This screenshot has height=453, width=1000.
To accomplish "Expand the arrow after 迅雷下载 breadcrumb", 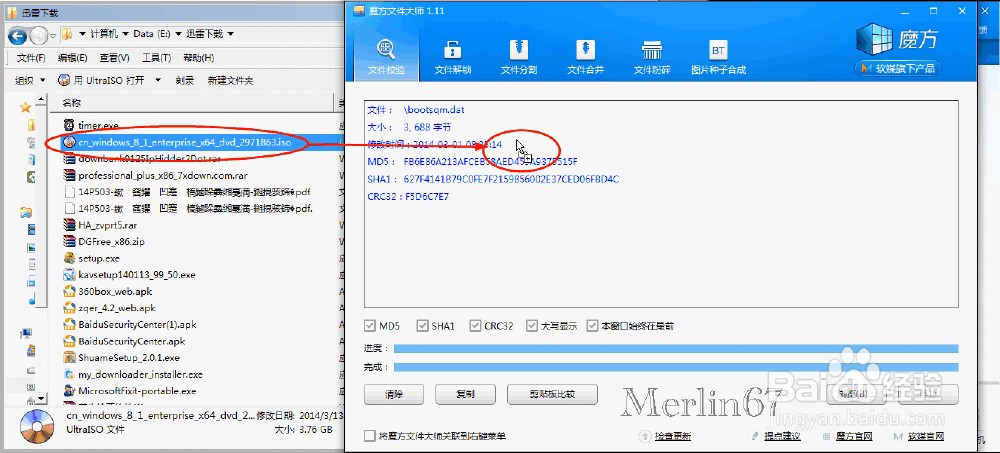I will click(x=230, y=34).
